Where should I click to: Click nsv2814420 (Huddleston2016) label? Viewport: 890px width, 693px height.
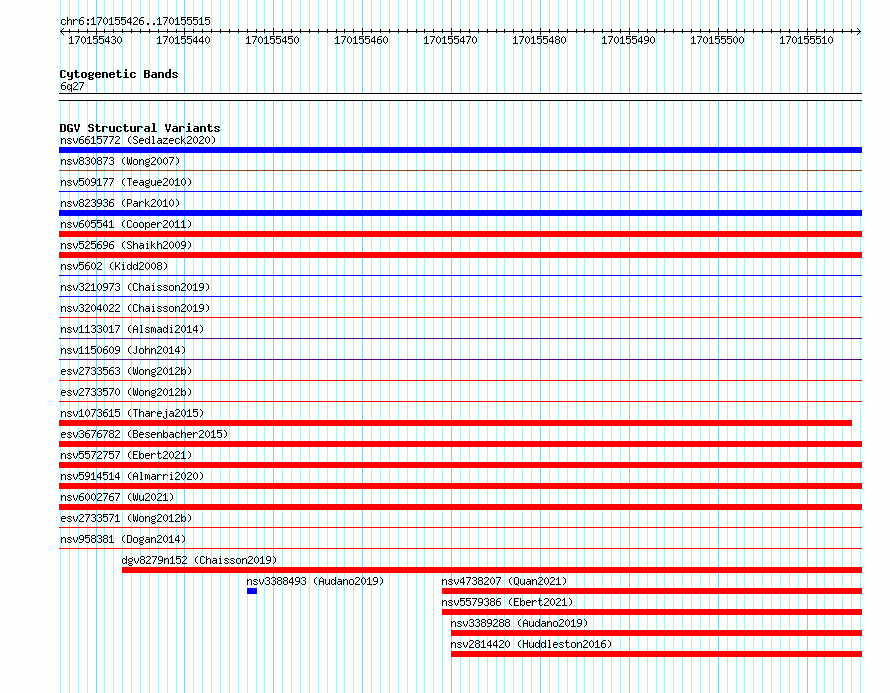tap(531, 644)
